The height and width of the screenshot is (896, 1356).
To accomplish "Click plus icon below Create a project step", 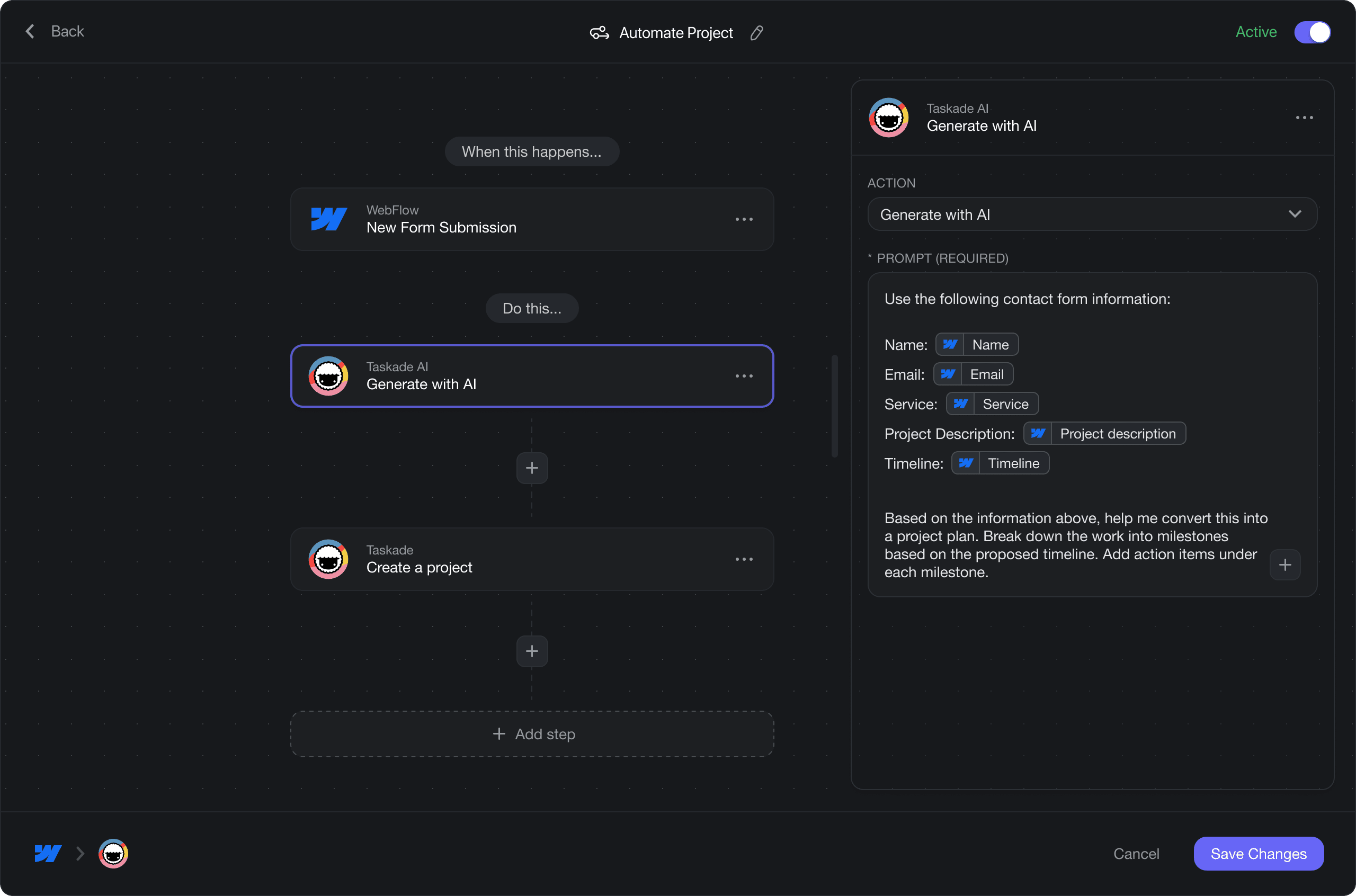I will (531, 651).
